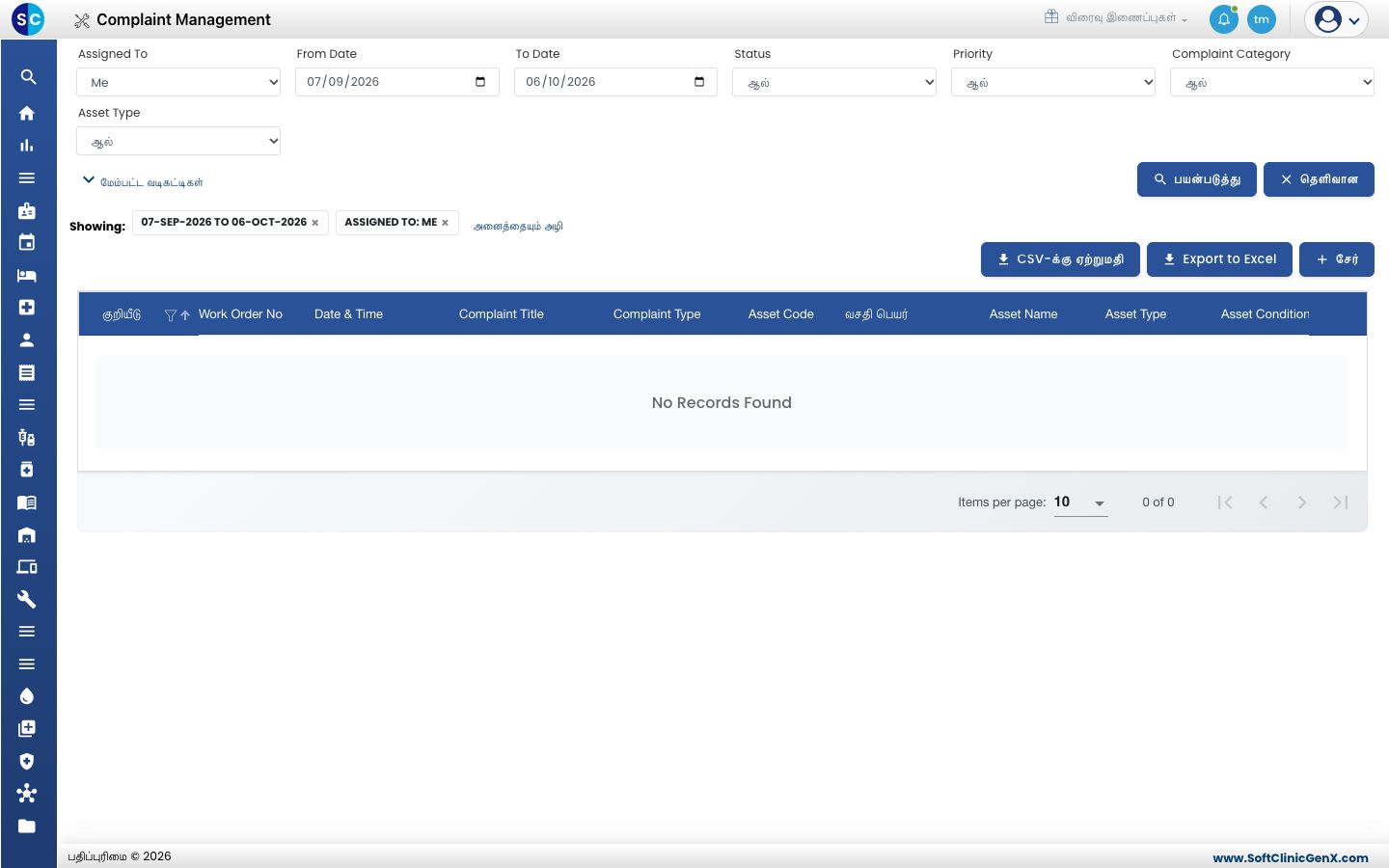This screenshot has width=1389, height=868.
Task: Click the blue apply filters button with magnifier
Action: (x=1197, y=179)
